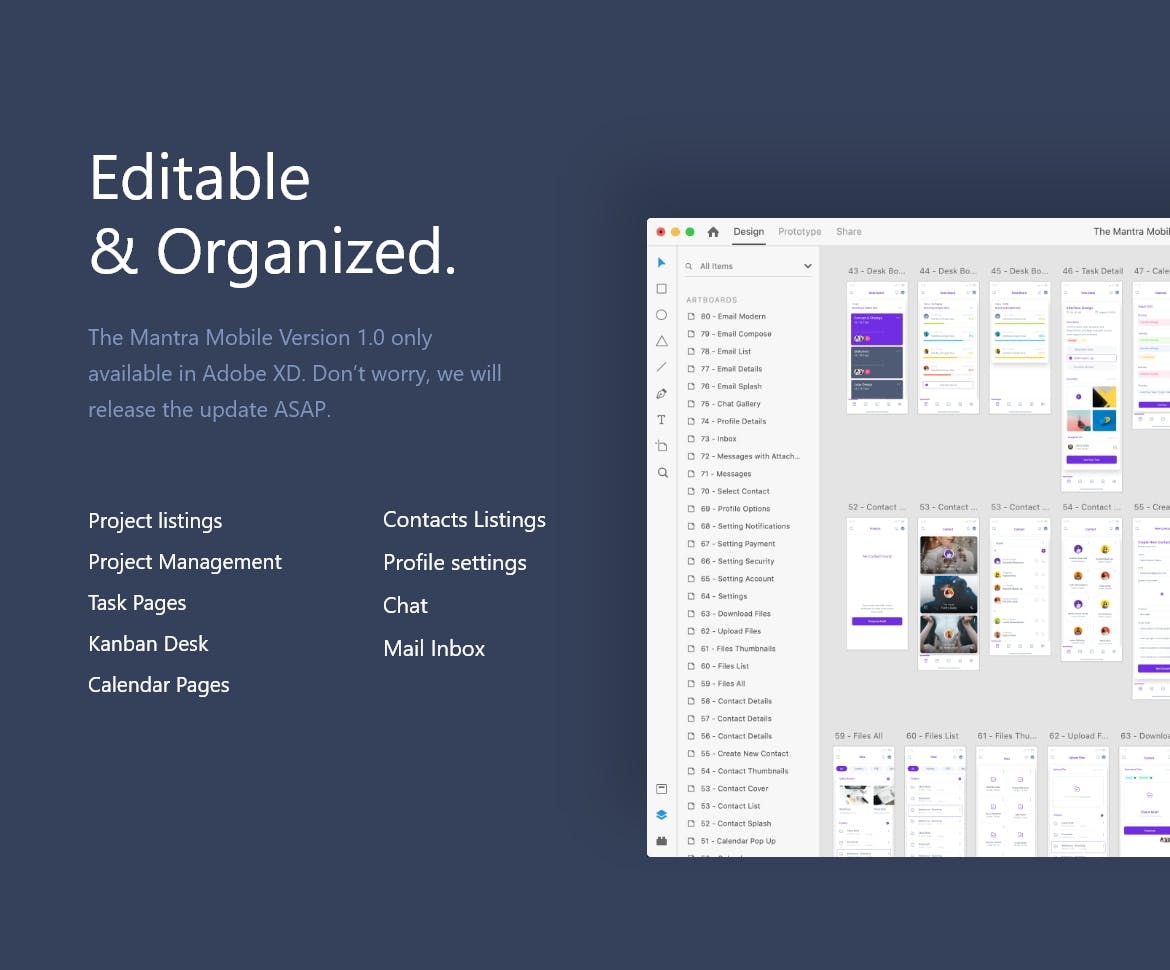Select the Pen tool

(661, 394)
